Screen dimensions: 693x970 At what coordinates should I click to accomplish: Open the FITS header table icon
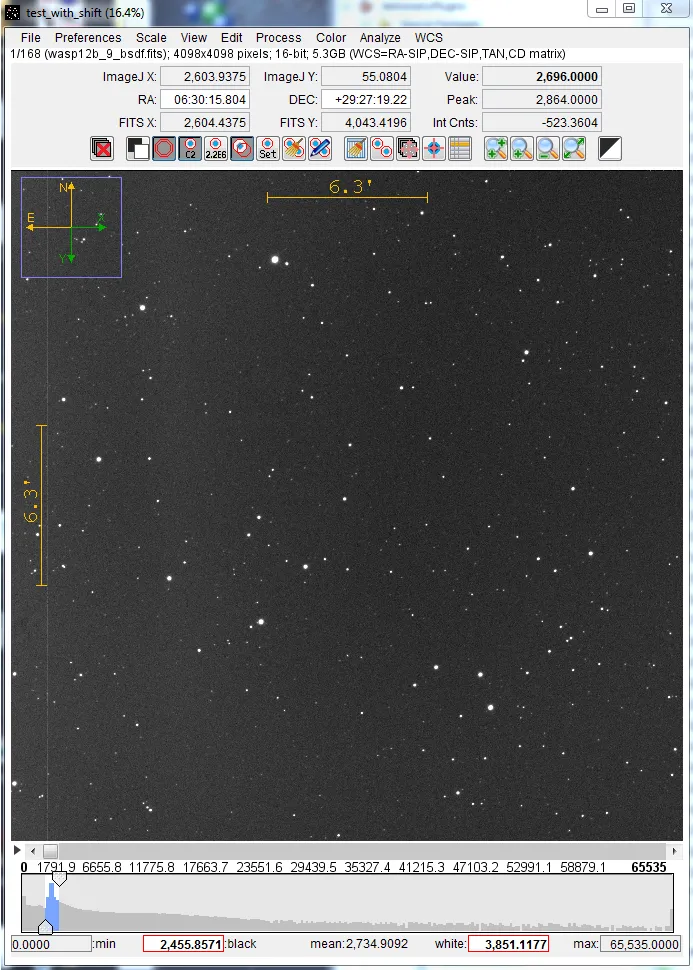point(459,149)
